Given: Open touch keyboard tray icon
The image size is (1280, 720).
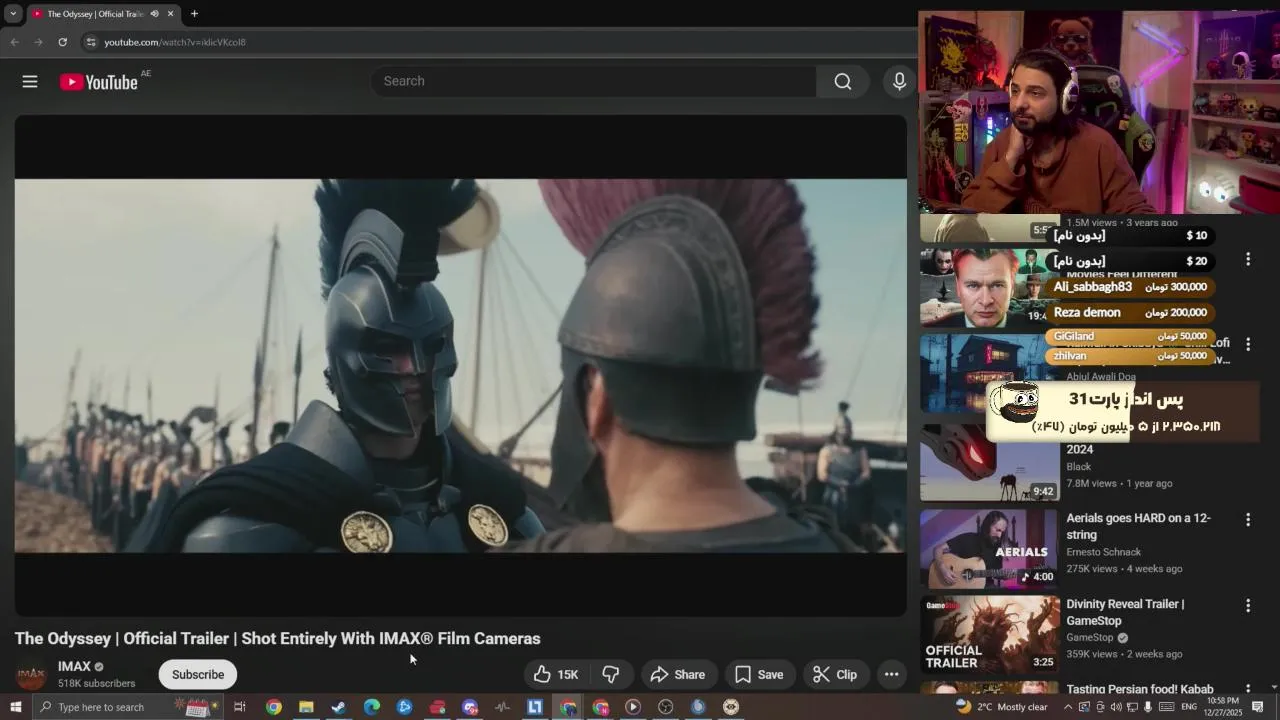Looking at the screenshot, I should click(x=1166, y=707).
